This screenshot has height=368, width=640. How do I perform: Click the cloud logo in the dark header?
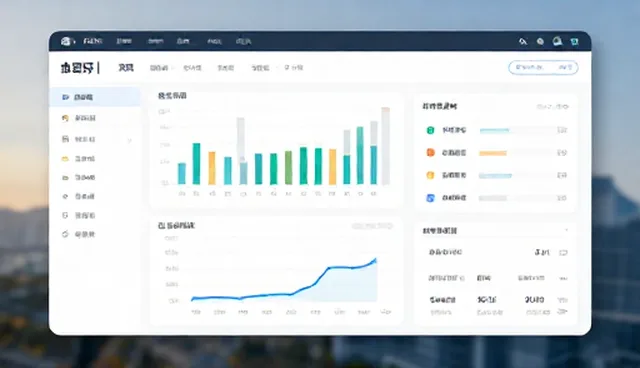[x=67, y=41]
